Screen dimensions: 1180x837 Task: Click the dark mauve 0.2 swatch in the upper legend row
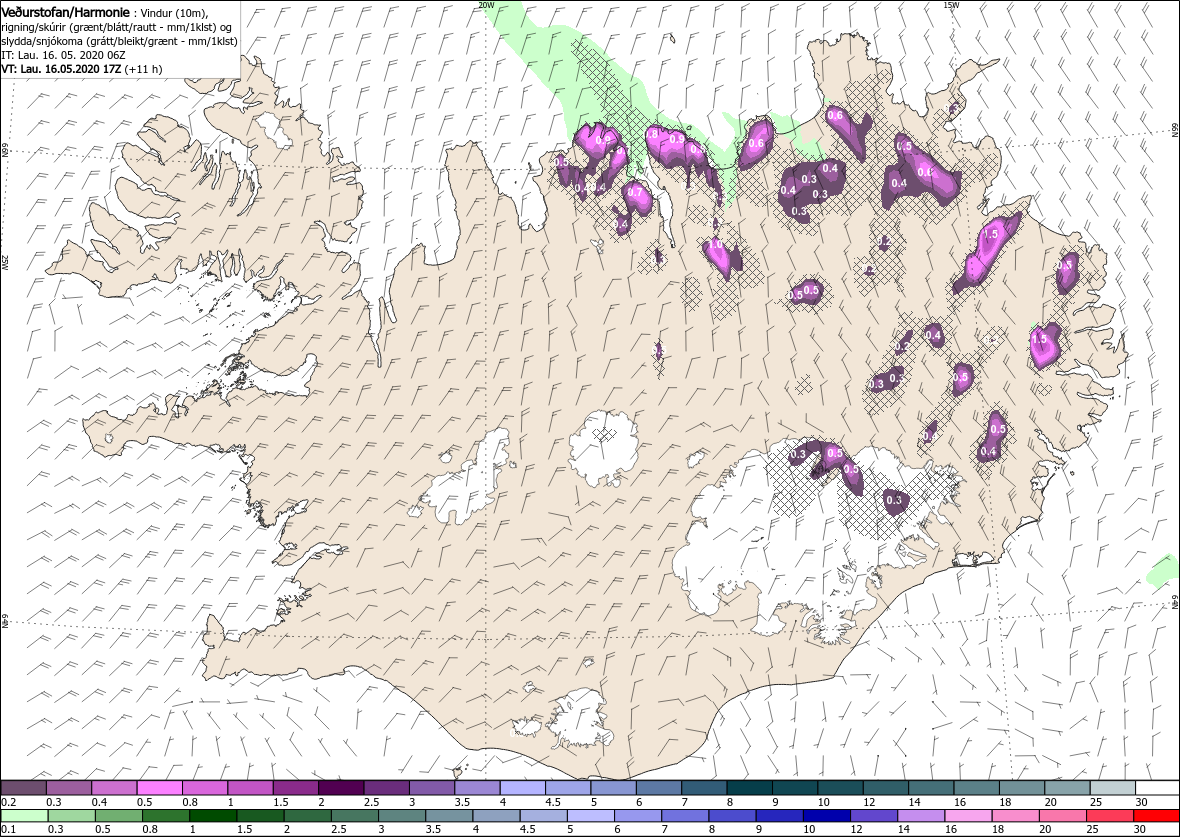click(x=23, y=788)
